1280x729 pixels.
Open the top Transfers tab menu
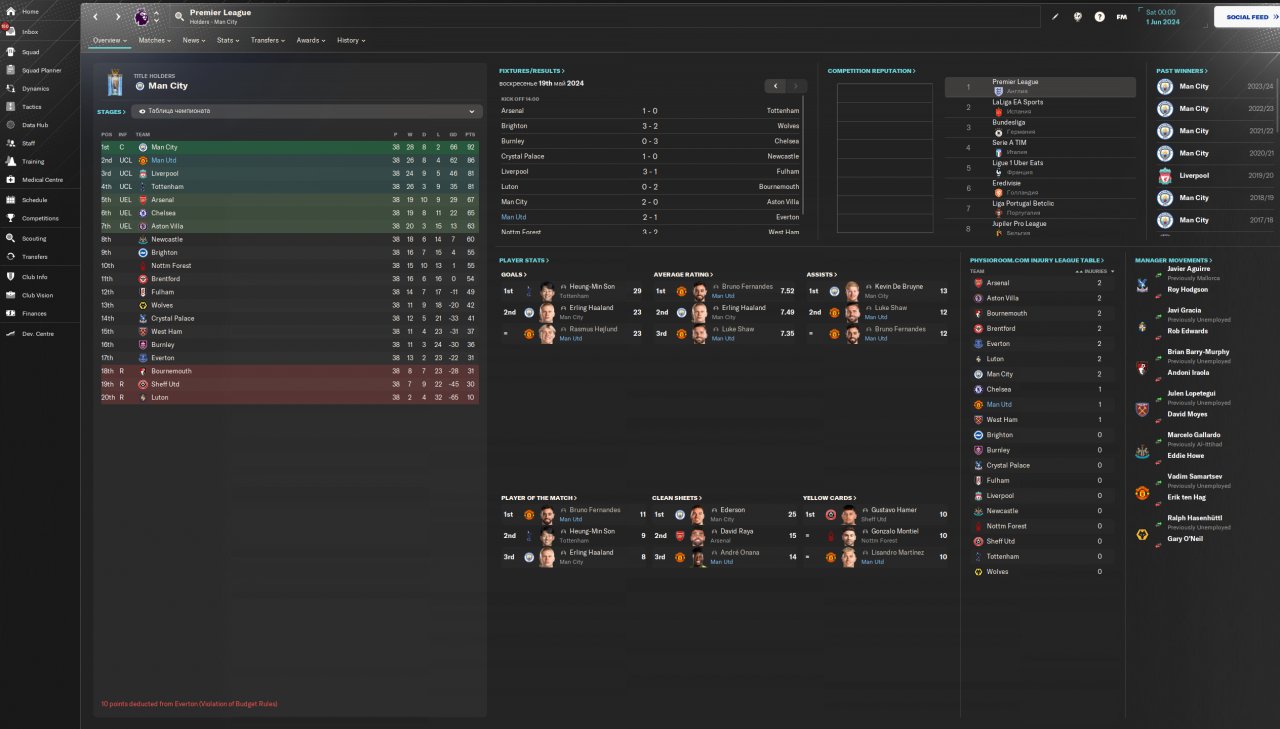[268, 41]
